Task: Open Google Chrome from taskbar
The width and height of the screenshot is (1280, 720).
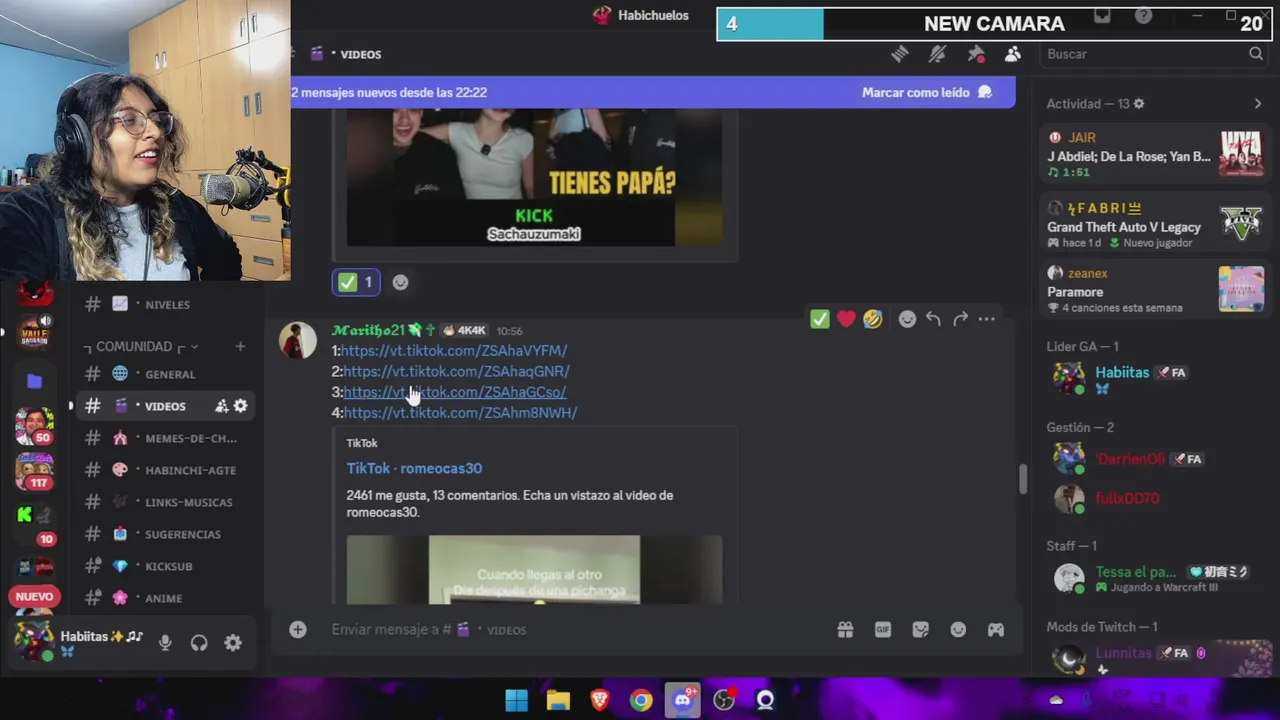Action: 641,700
